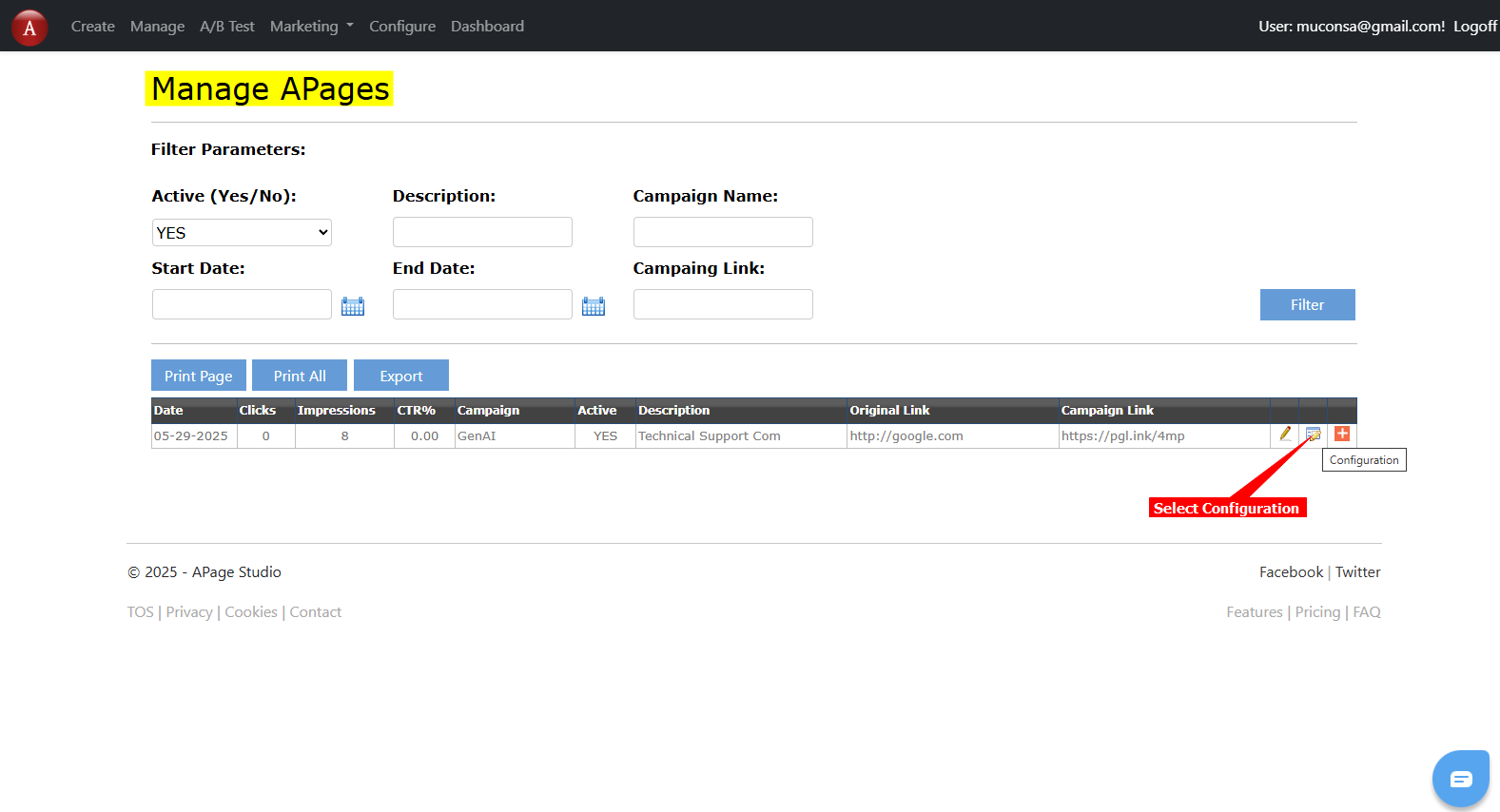Open the Pricing footer link
This screenshot has height=812, width=1500.
1317,612
